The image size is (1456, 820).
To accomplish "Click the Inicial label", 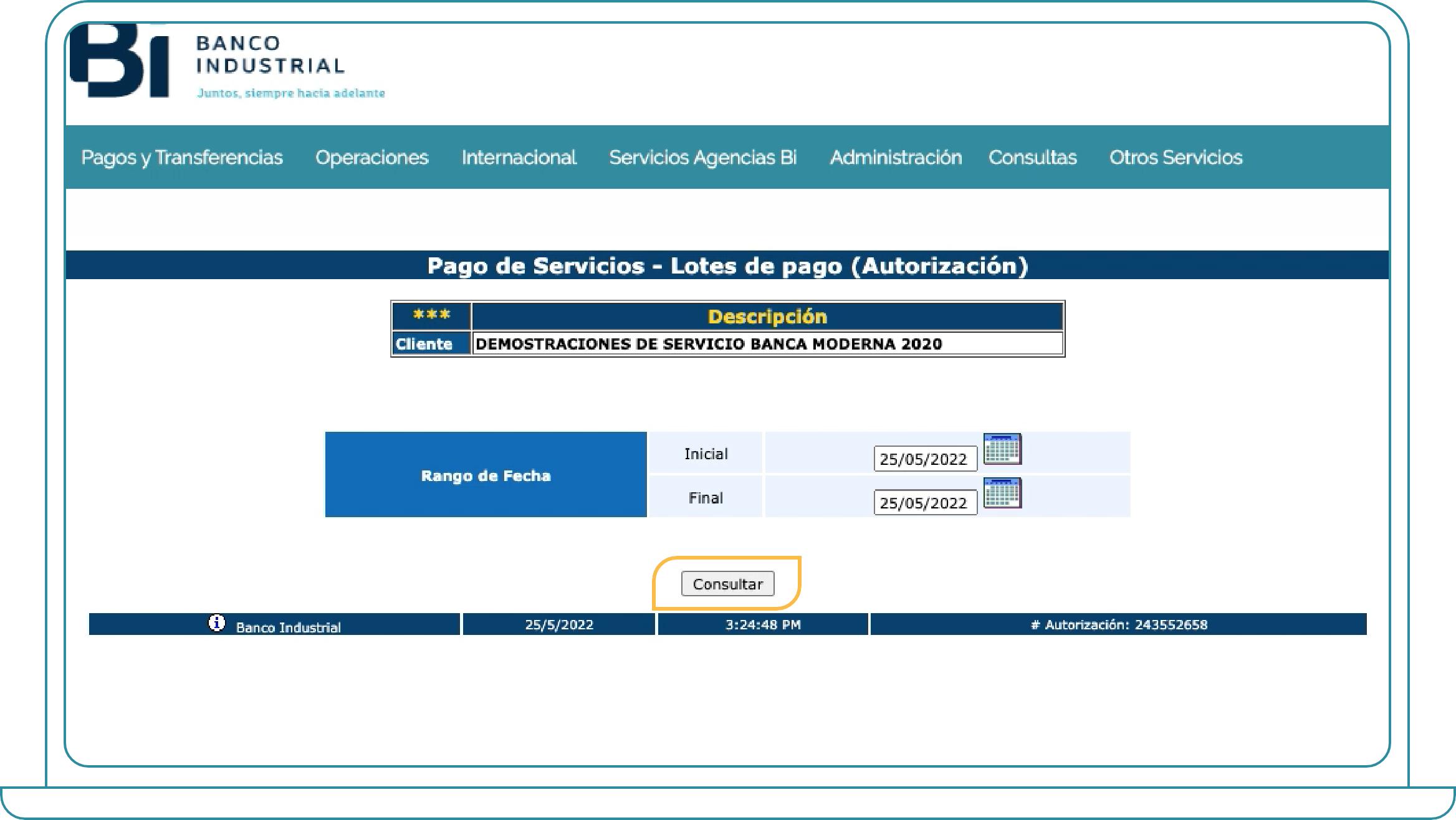I will click(706, 454).
